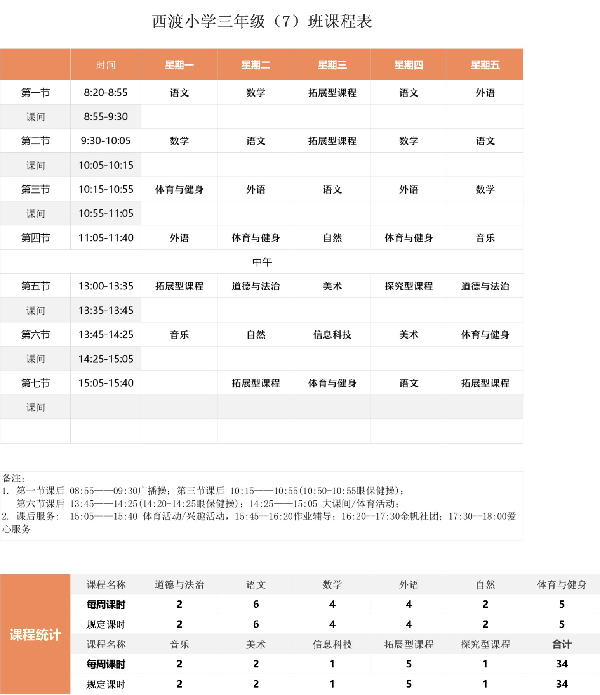600x695 pixels.
Task: Click the 课后服务 note line
Action: click(259, 522)
